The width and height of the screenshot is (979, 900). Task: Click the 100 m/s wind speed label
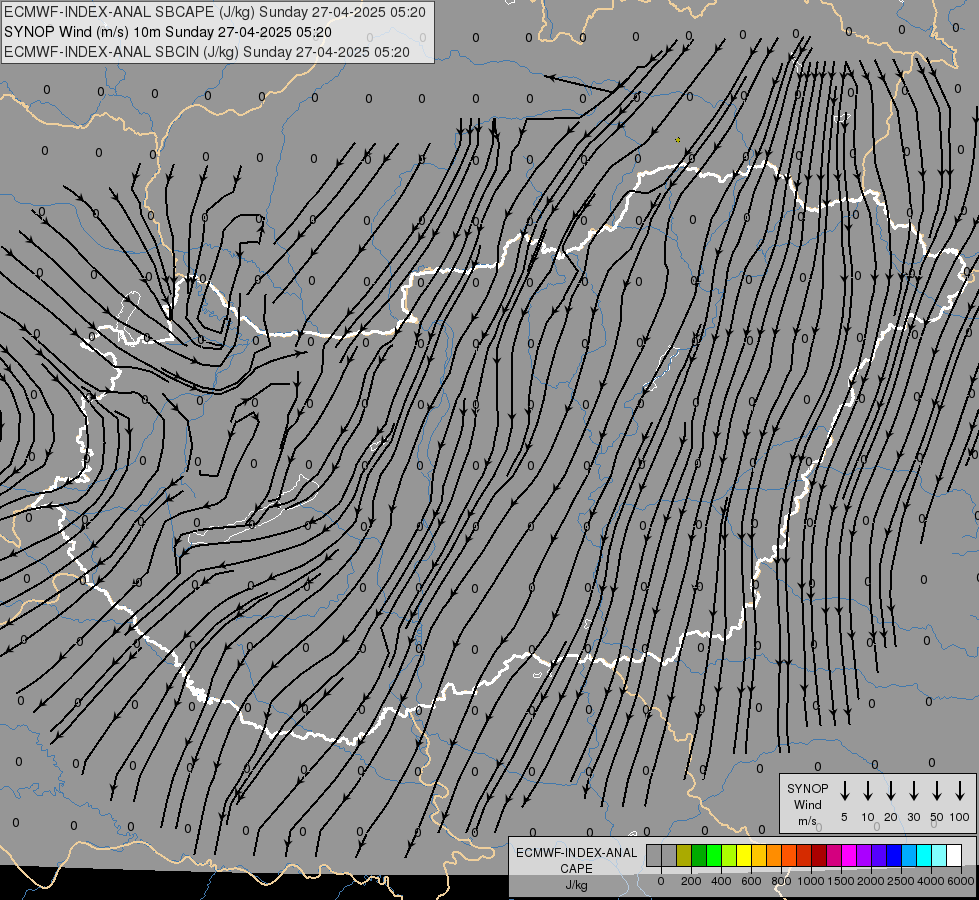[960, 817]
